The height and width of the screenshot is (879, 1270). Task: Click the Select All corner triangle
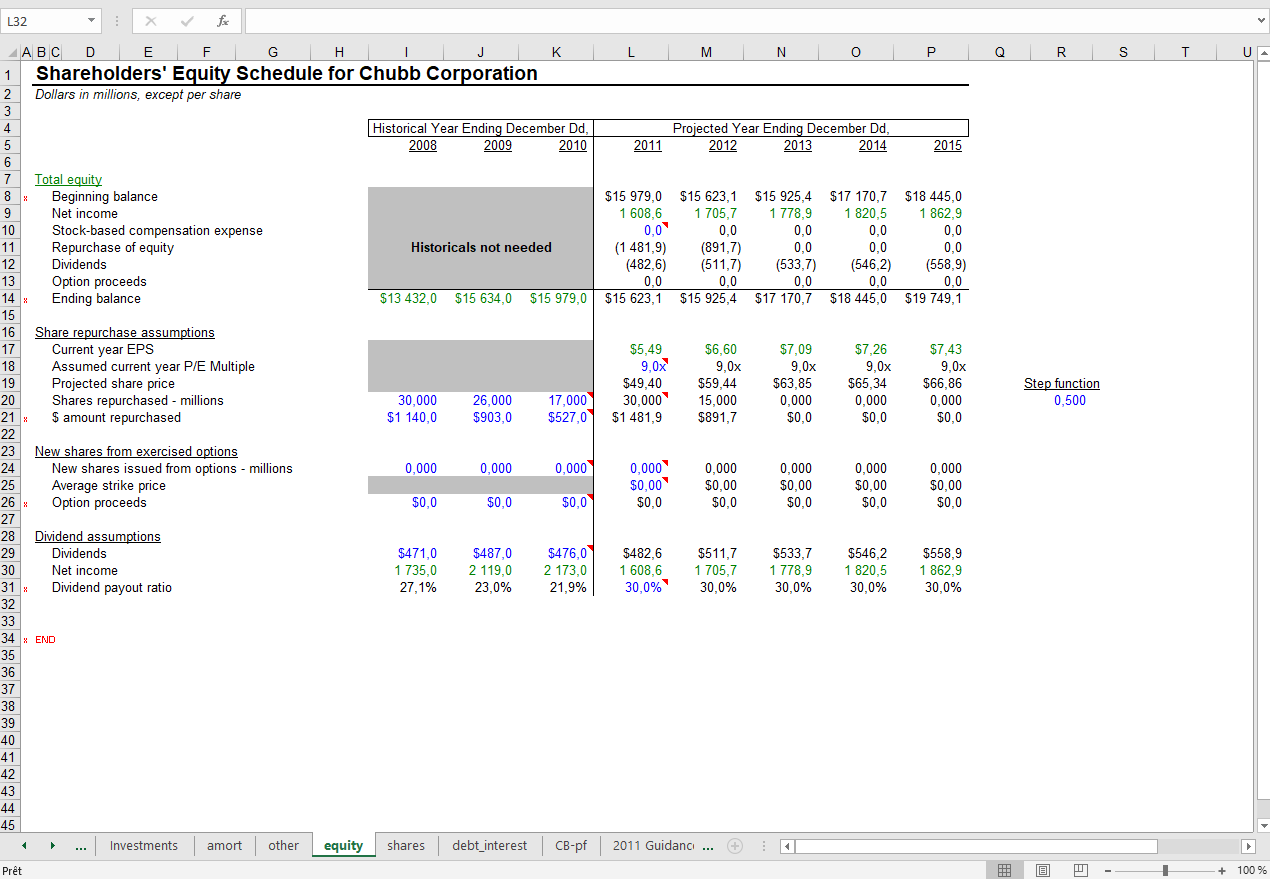pyautogui.click(x=11, y=53)
